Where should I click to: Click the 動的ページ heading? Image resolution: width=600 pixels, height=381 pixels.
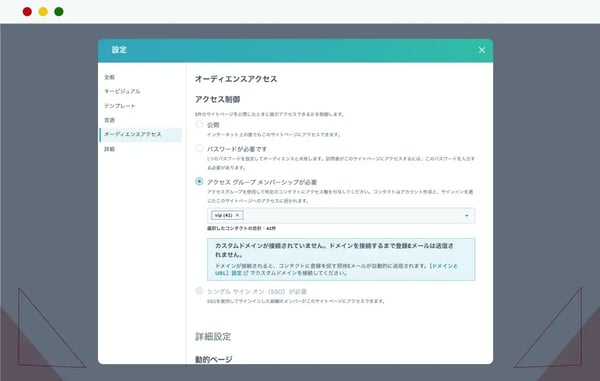point(214,359)
